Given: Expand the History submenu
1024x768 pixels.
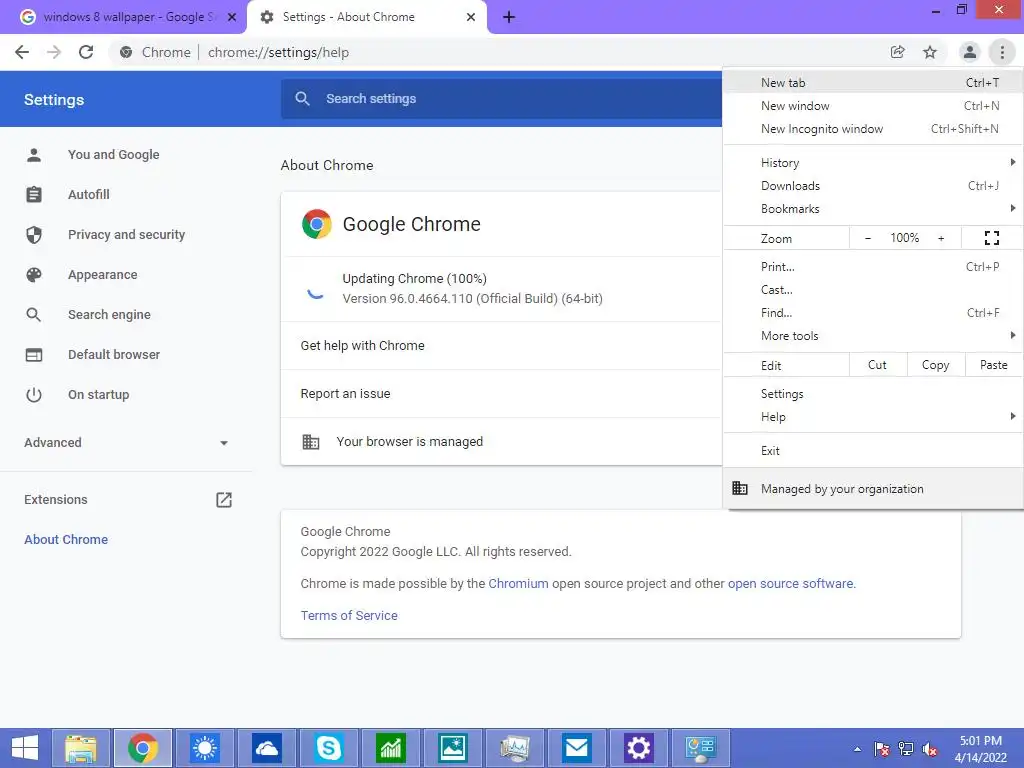Looking at the screenshot, I should (x=873, y=163).
